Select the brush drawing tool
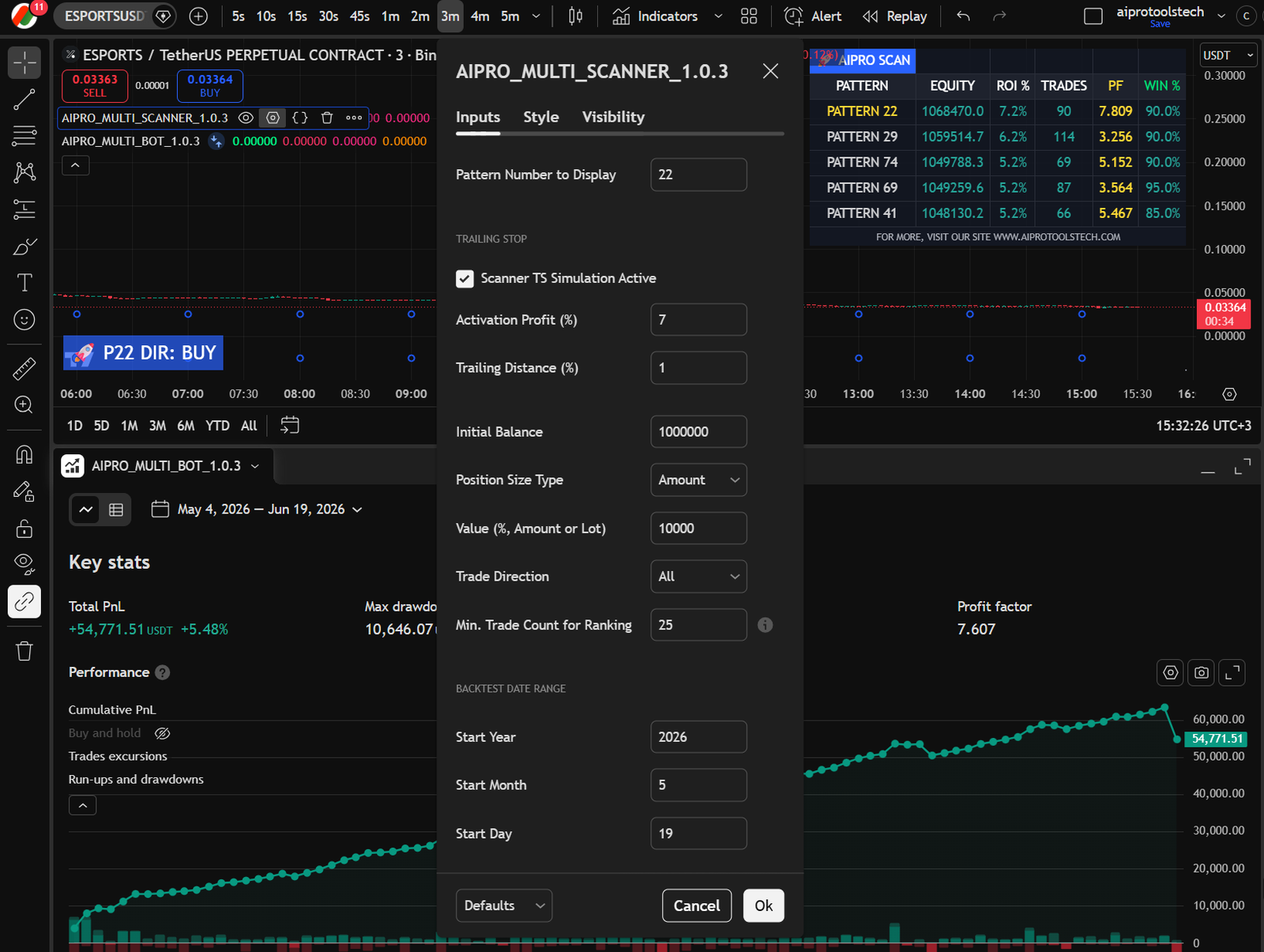 tap(24, 246)
